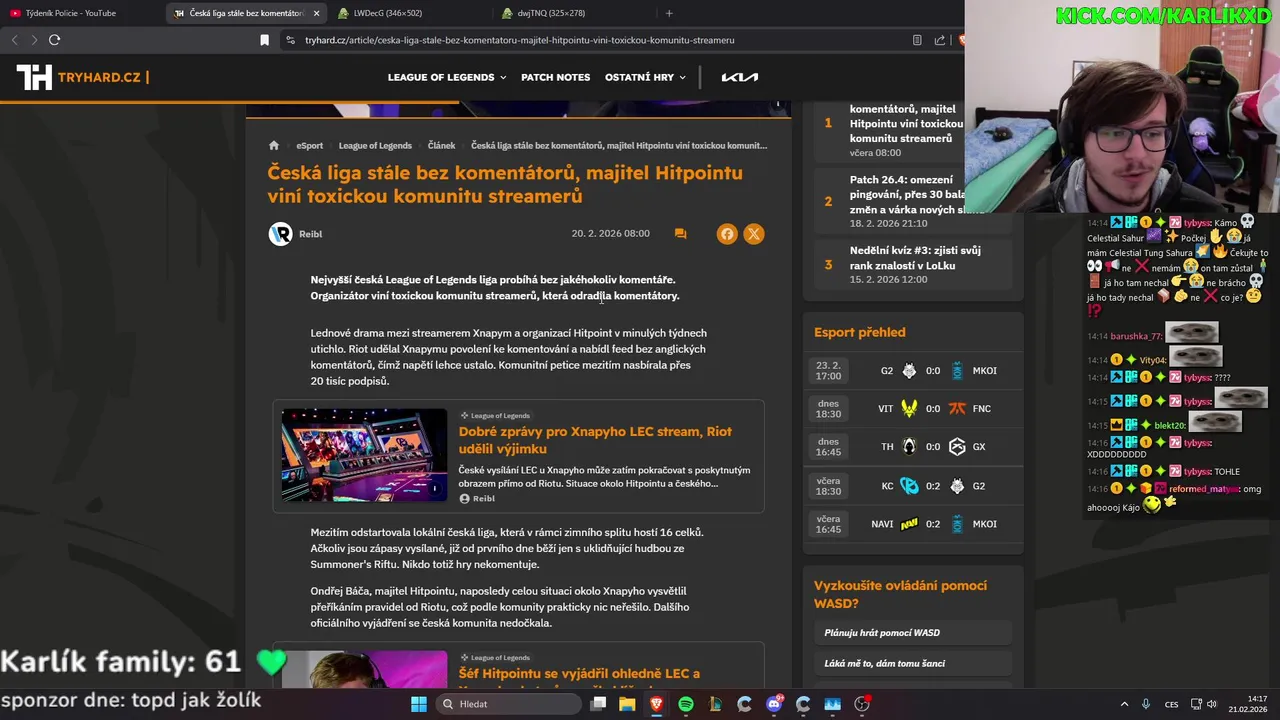This screenshot has width=1280, height=720.
Task: Switch to the LWDecG image tab
Action: tap(410, 13)
